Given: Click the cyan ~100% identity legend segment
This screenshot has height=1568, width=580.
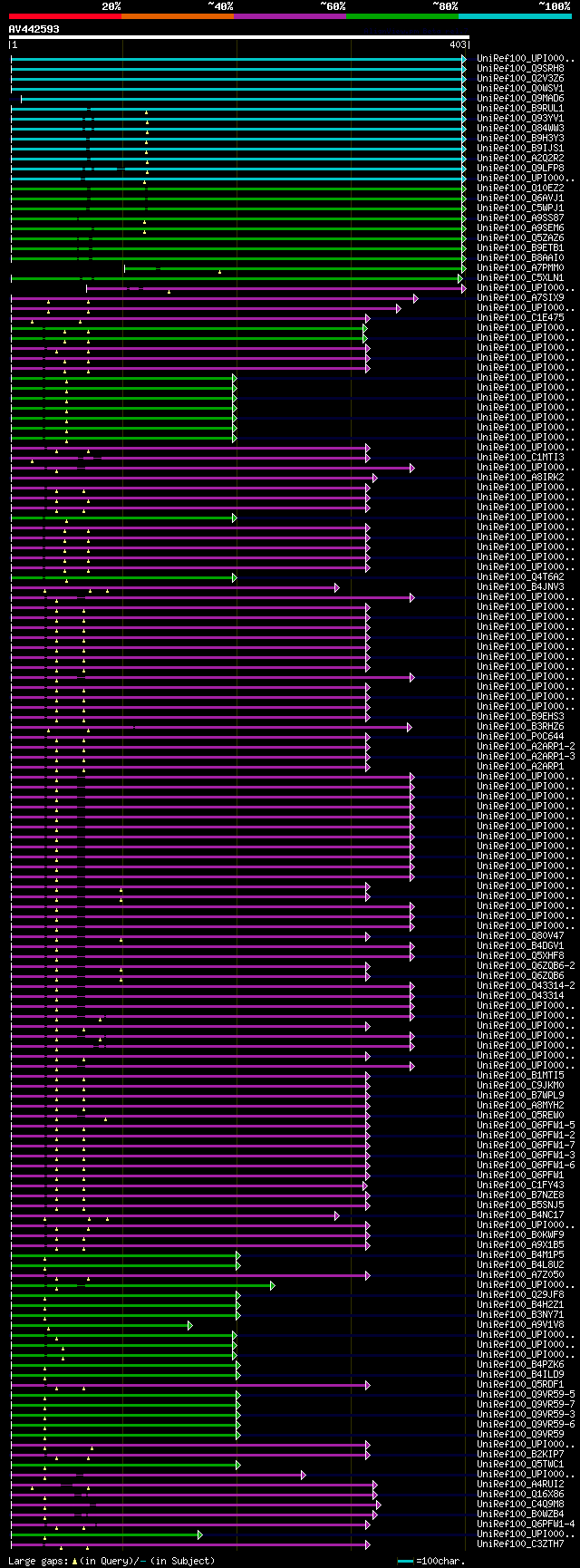Looking at the screenshot, I should click(x=515, y=16).
